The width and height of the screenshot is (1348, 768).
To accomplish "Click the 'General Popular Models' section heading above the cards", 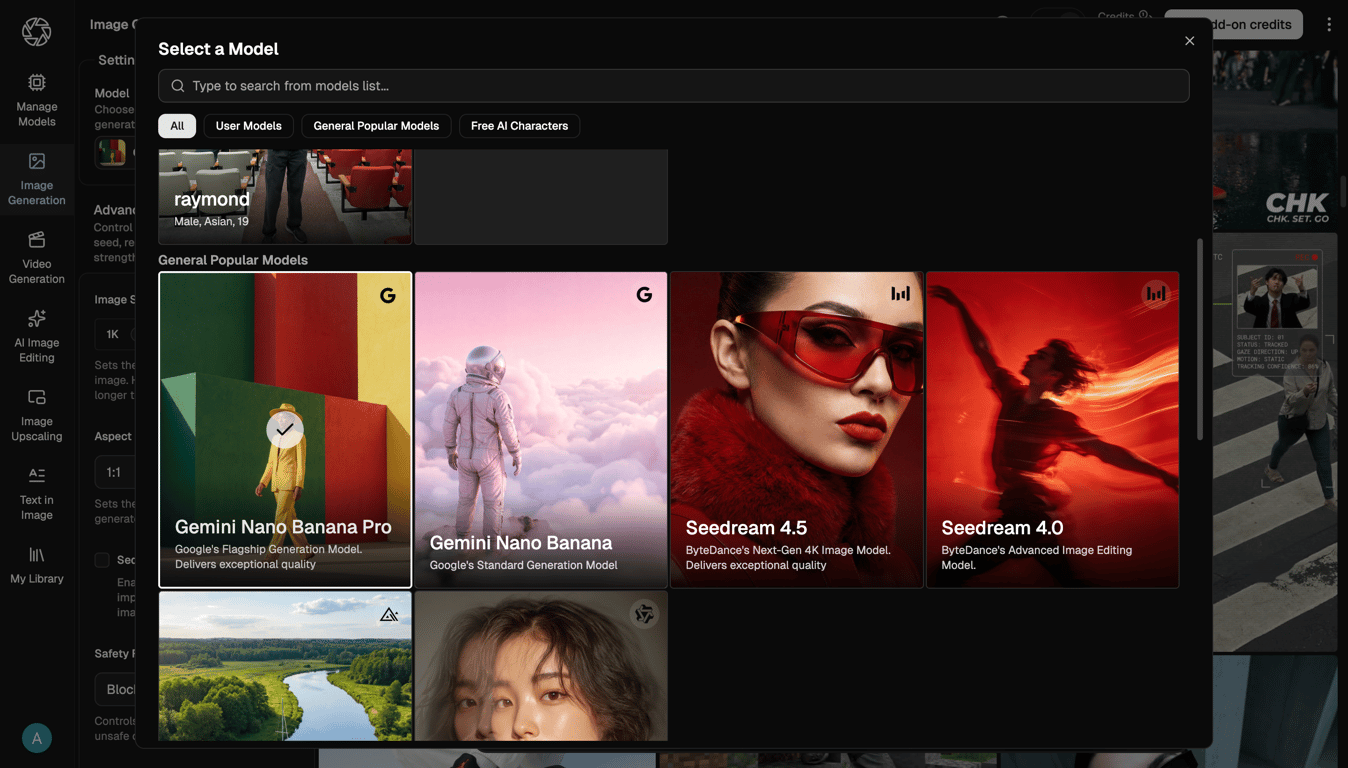I will [x=233, y=260].
